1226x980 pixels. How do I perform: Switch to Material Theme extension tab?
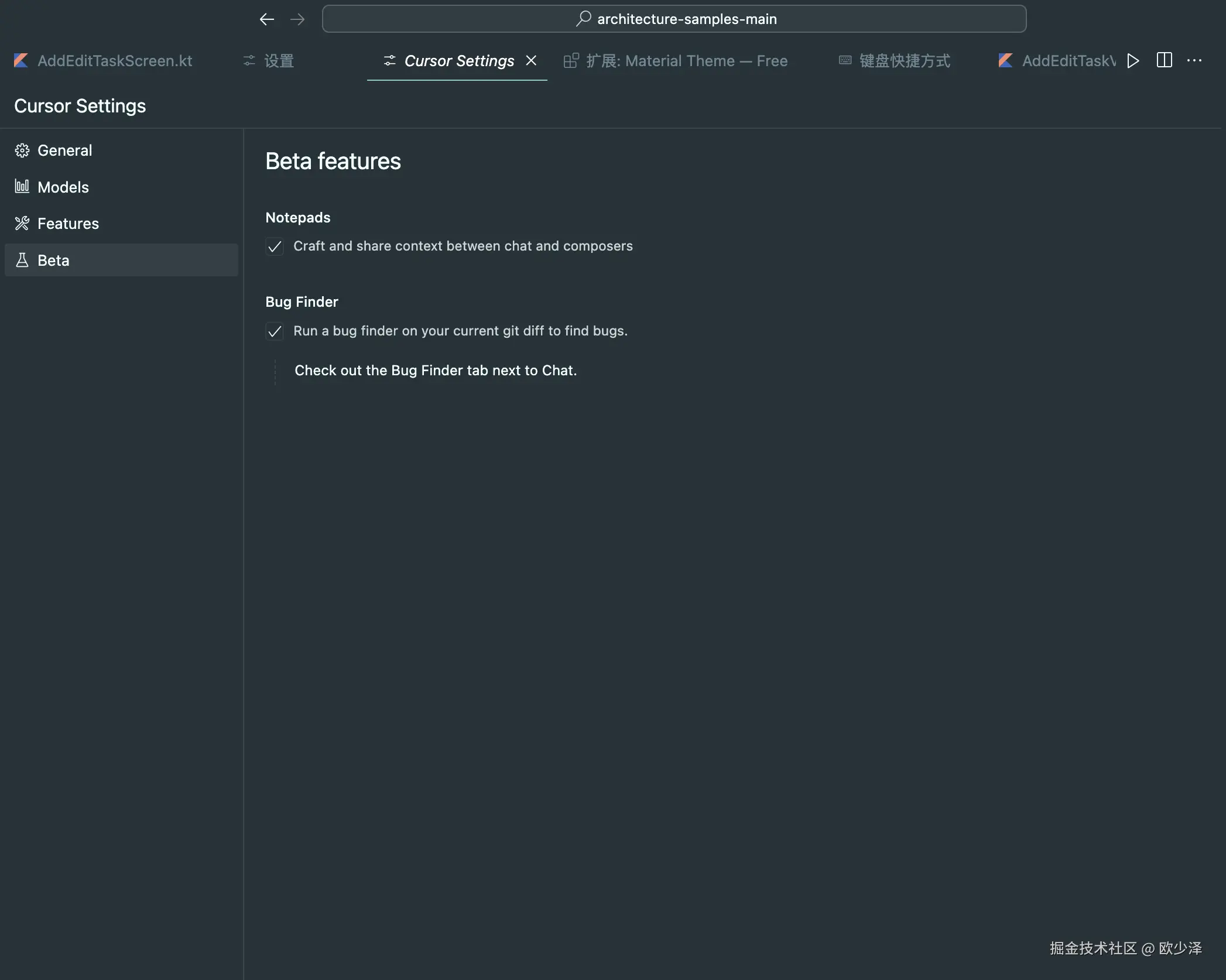(686, 61)
